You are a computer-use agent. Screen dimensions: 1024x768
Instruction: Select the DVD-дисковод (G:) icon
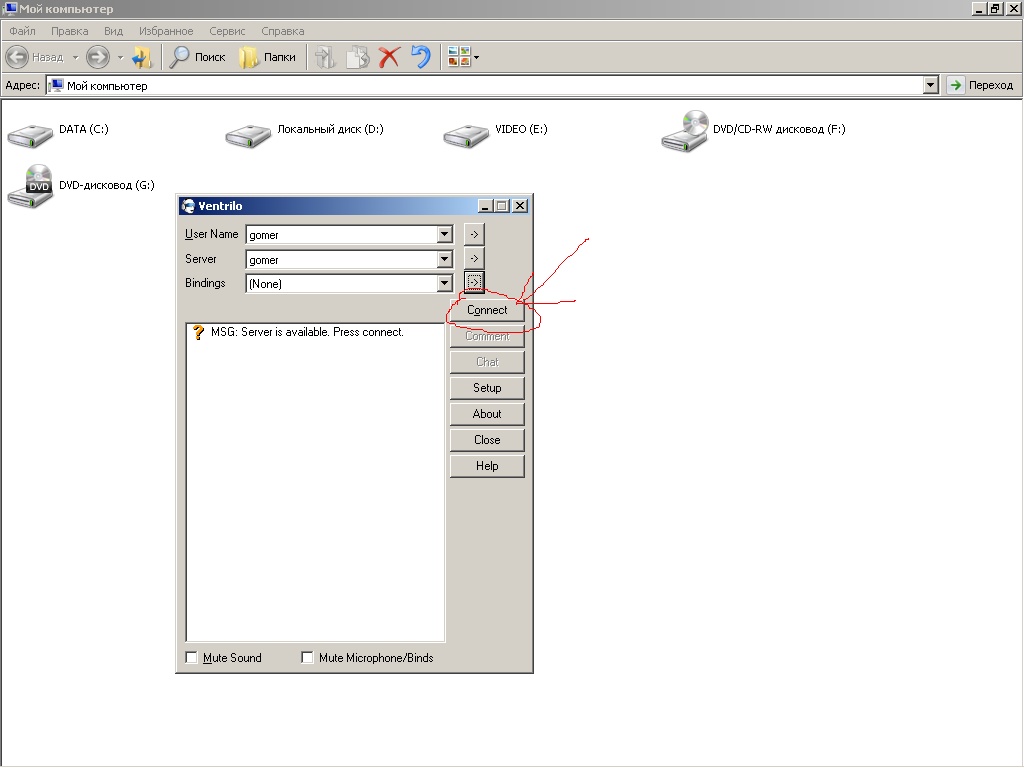(30, 187)
